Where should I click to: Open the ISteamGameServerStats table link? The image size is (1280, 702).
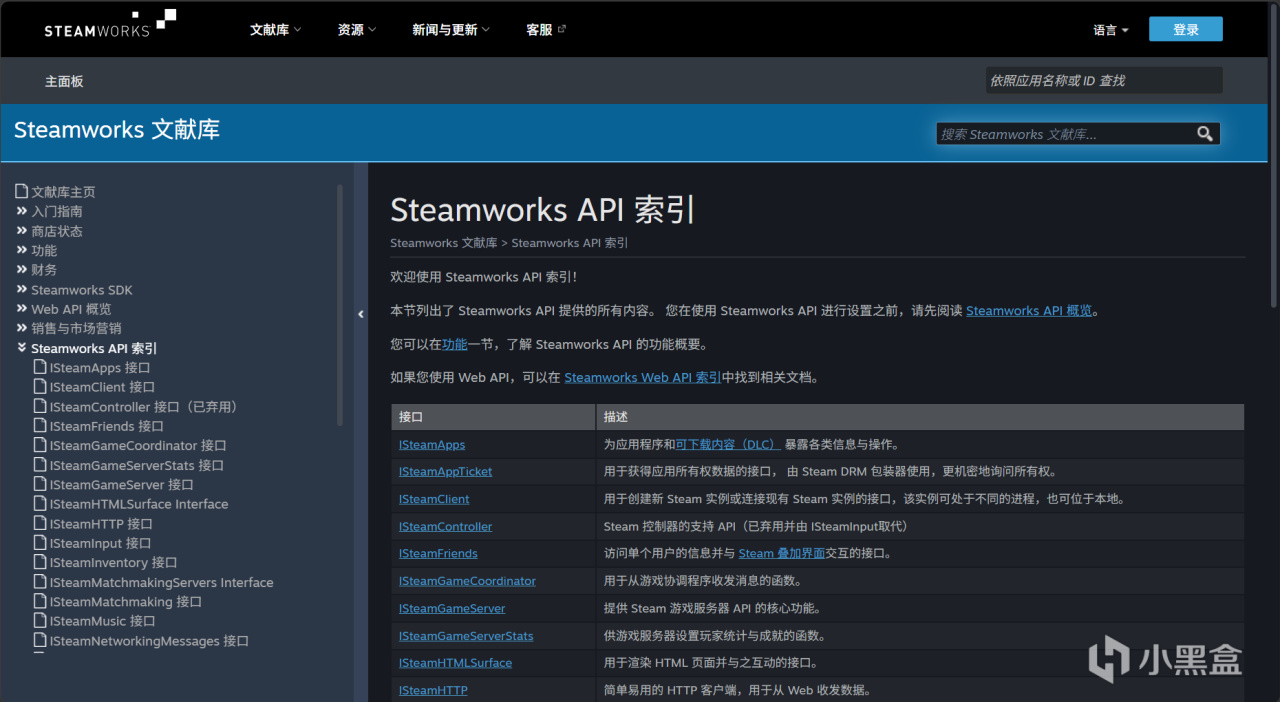(x=466, y=635)
